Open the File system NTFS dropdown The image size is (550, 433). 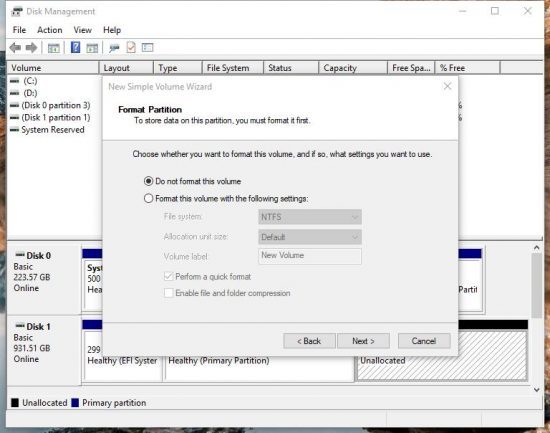coord(310,217)
